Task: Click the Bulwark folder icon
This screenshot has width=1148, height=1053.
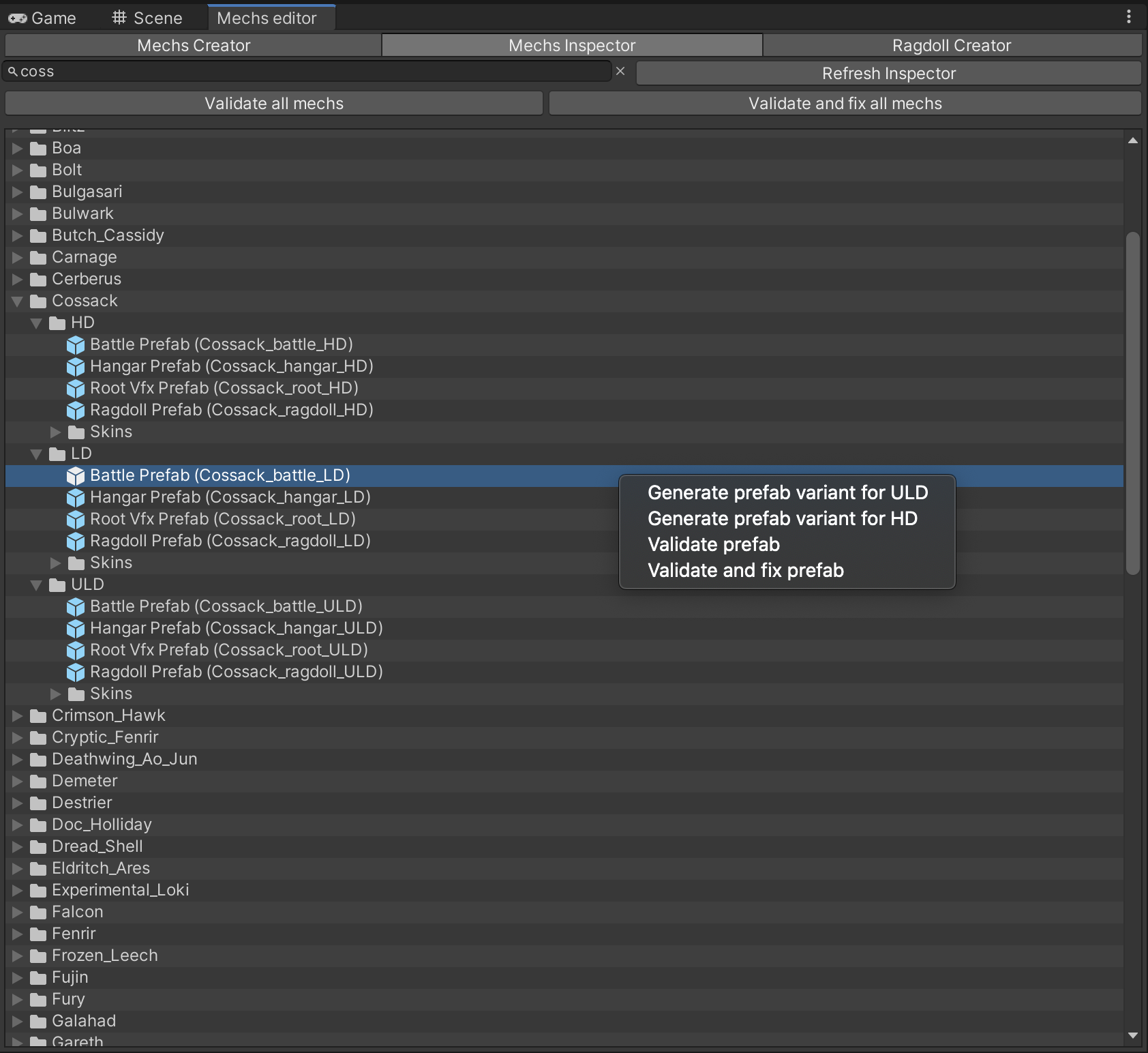Action: pos(38,214)
